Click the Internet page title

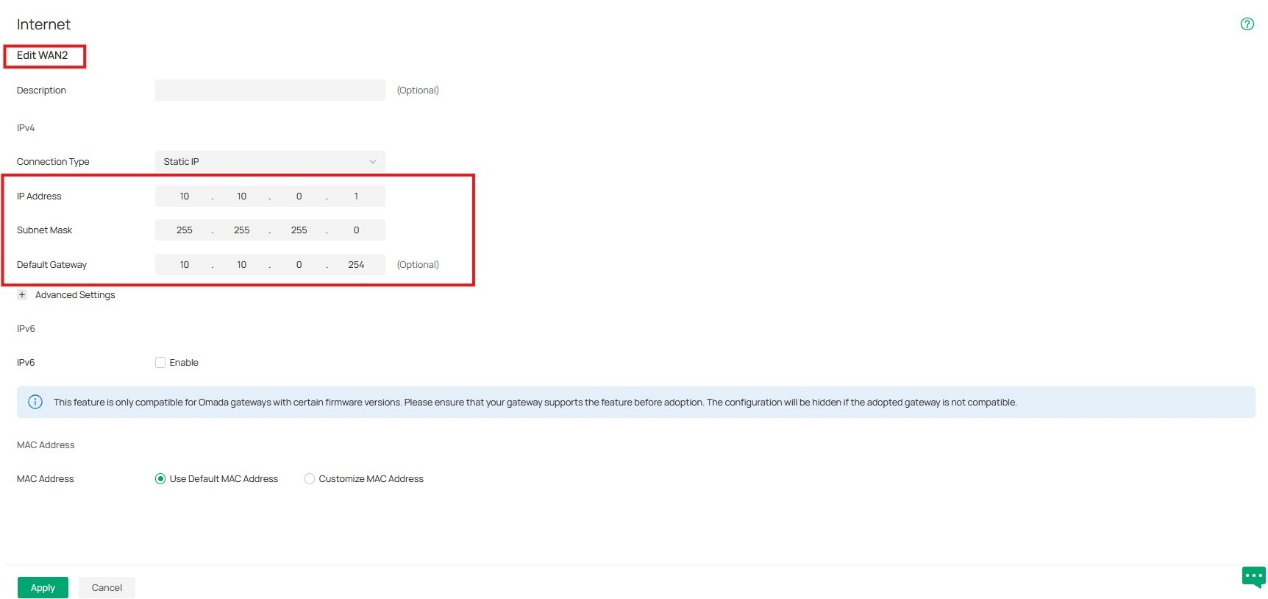[x=44, y=24]
